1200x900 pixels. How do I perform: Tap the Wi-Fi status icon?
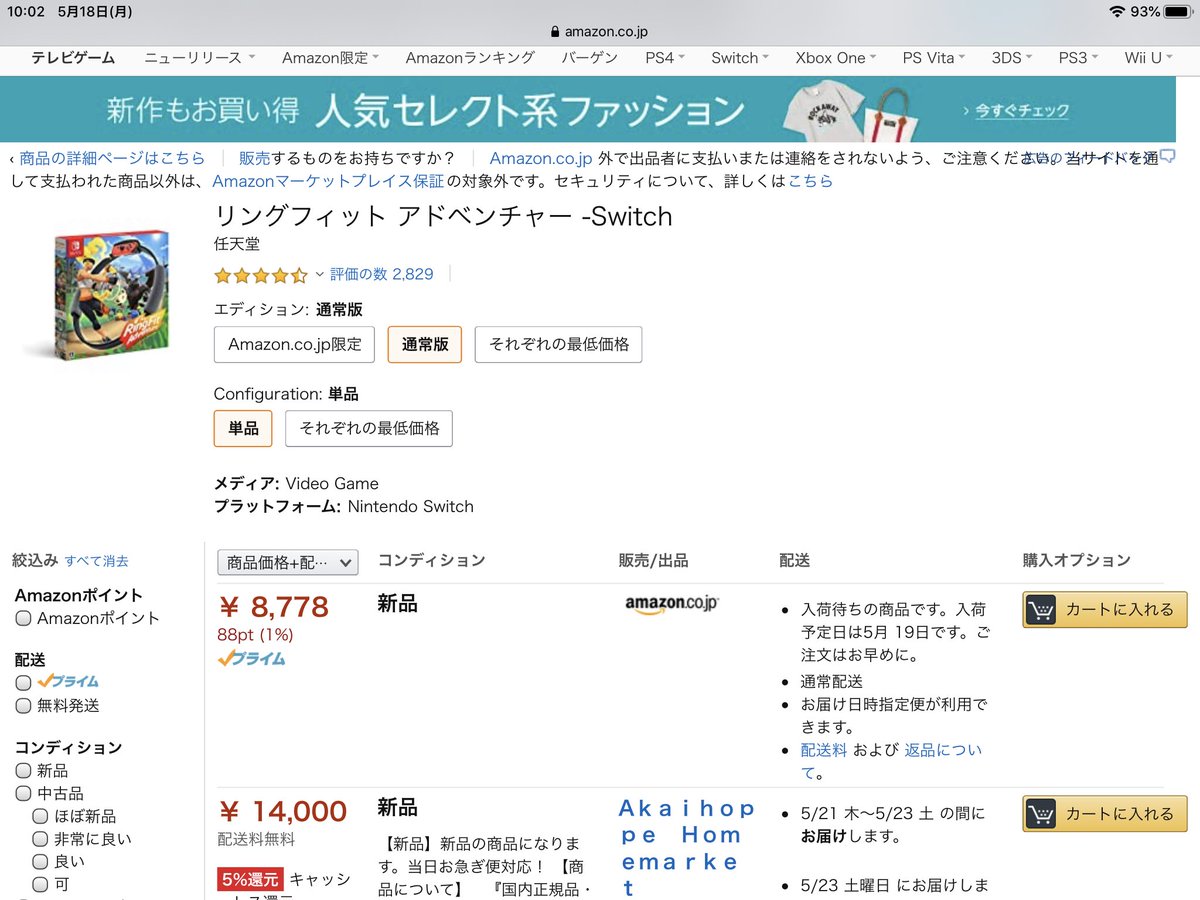(1116, 12)
